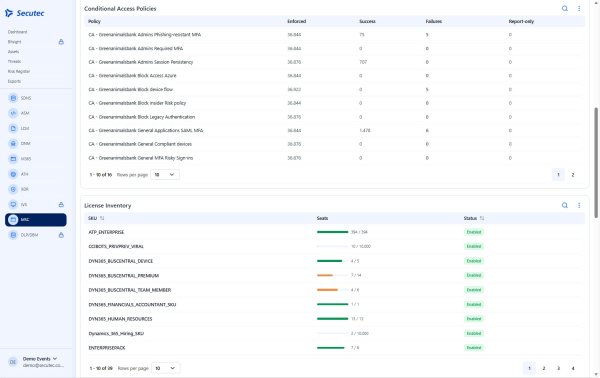600x378 pixels.
Task: Select the General Applications SAML MFA policy
Action: coord(334,130)
